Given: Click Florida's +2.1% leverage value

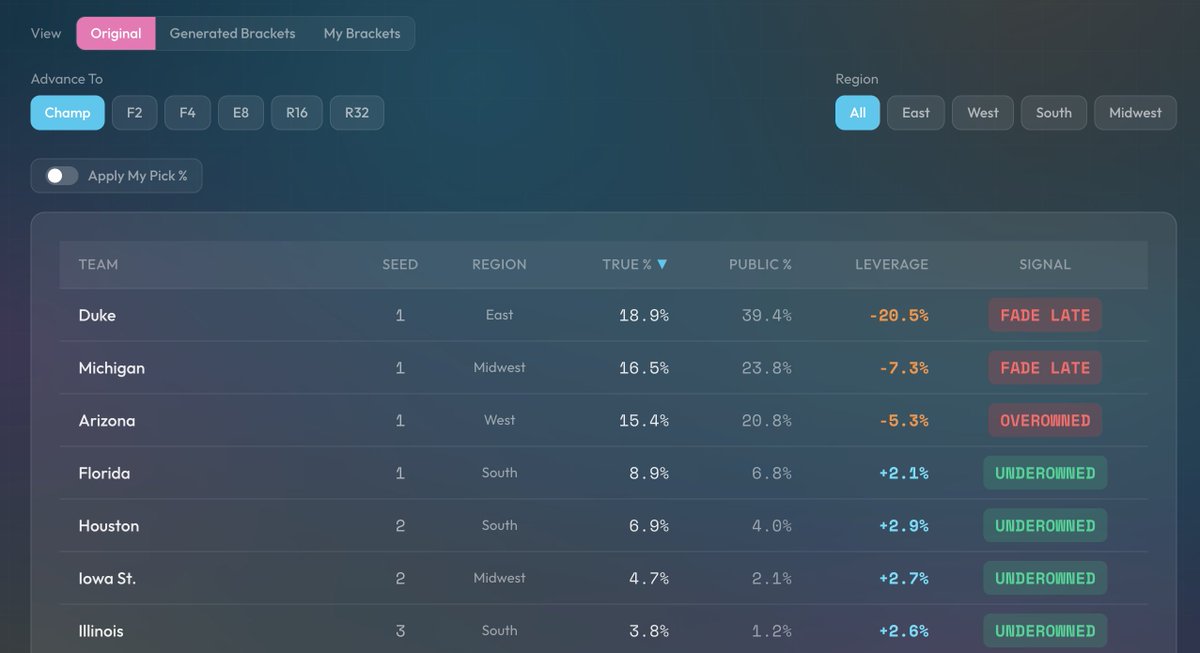Looking at the screenshot, I should click(903, 473).
